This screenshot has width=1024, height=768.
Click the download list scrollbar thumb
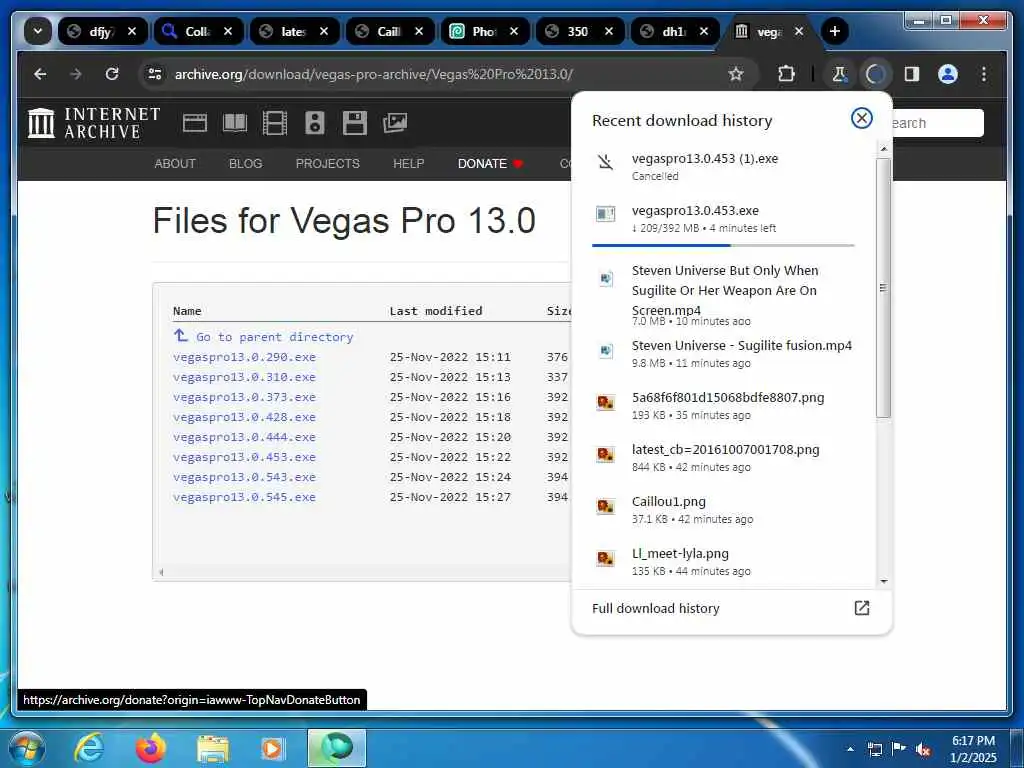tap(884, 287)
